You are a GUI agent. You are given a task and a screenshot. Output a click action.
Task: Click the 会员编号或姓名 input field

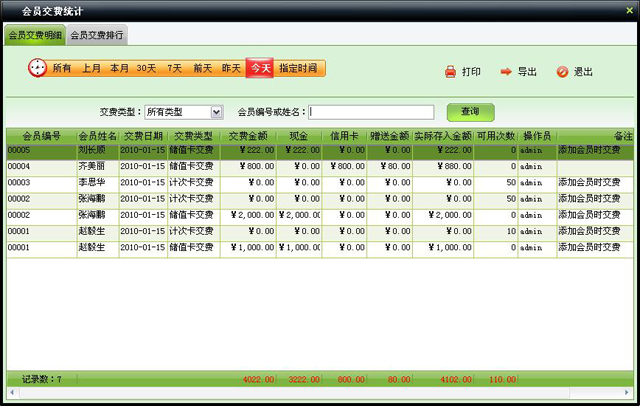coord(372,112)
